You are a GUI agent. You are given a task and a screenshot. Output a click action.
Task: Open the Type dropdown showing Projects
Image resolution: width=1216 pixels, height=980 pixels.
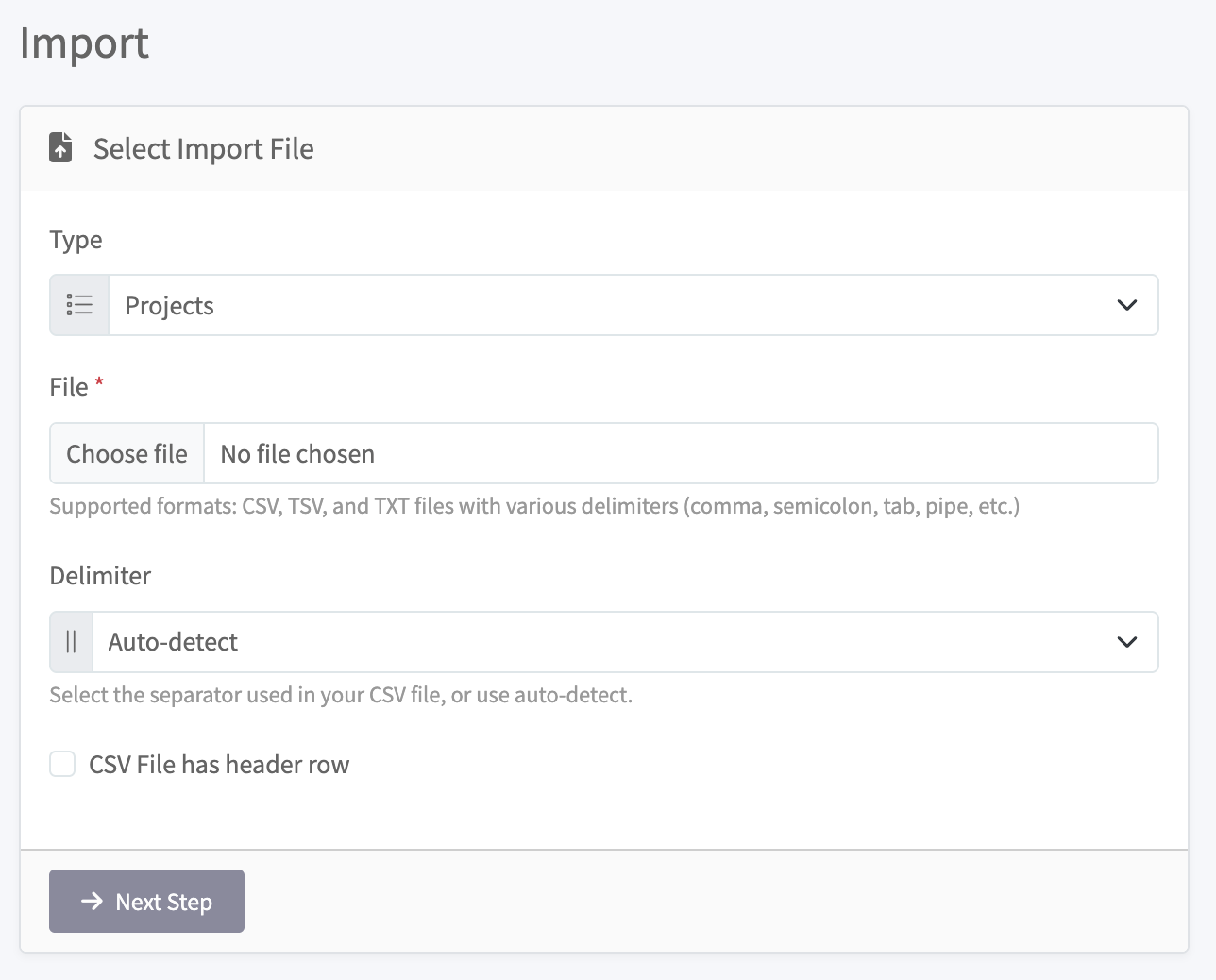coord(633,305)
